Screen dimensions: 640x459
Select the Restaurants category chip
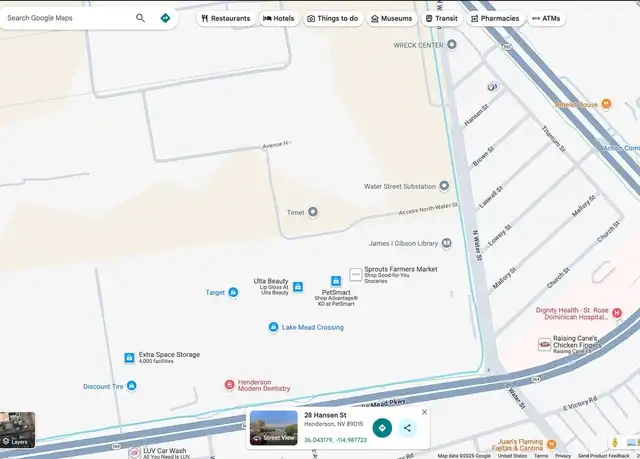pyautogui.click(x=226, y=18)
